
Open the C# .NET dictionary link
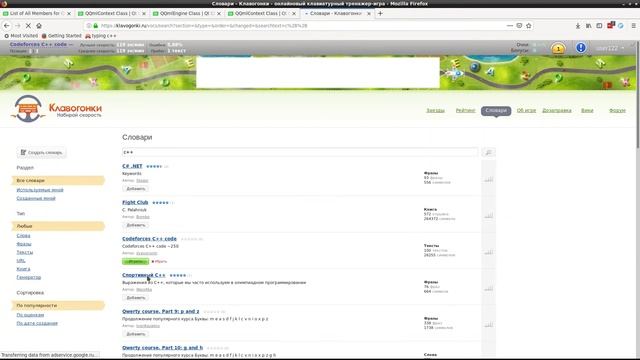pyautogui.click(x=132, y=166)
